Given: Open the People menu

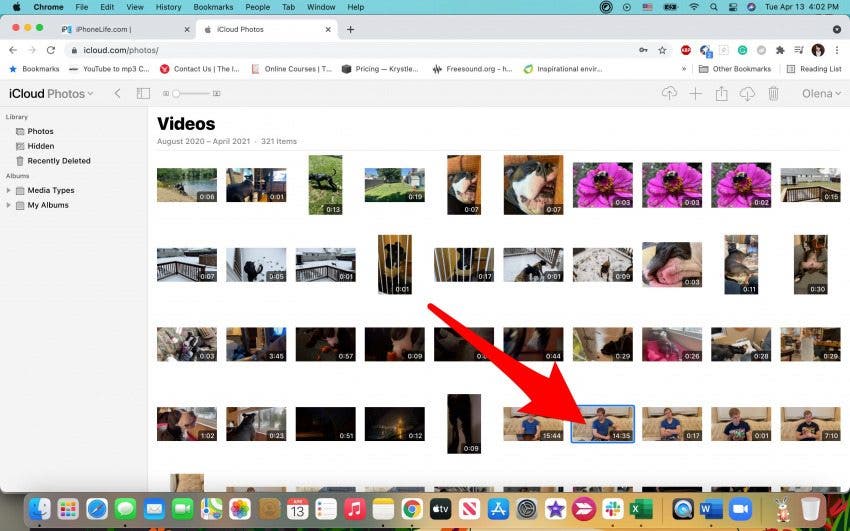Looking at the screenshot, I should tap(257, 7).
